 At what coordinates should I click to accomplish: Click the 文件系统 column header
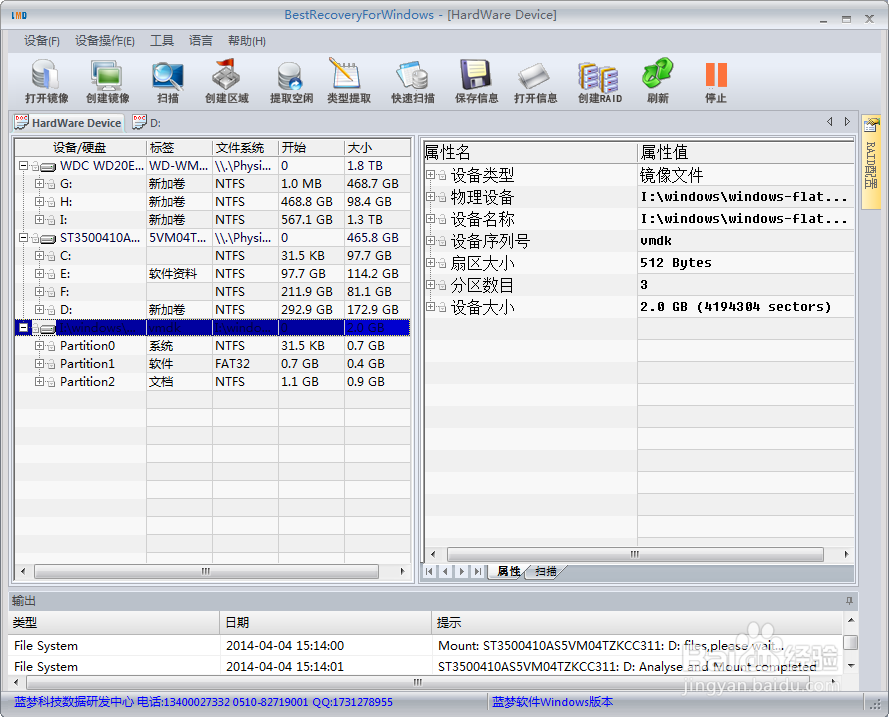tap(245, 148)
